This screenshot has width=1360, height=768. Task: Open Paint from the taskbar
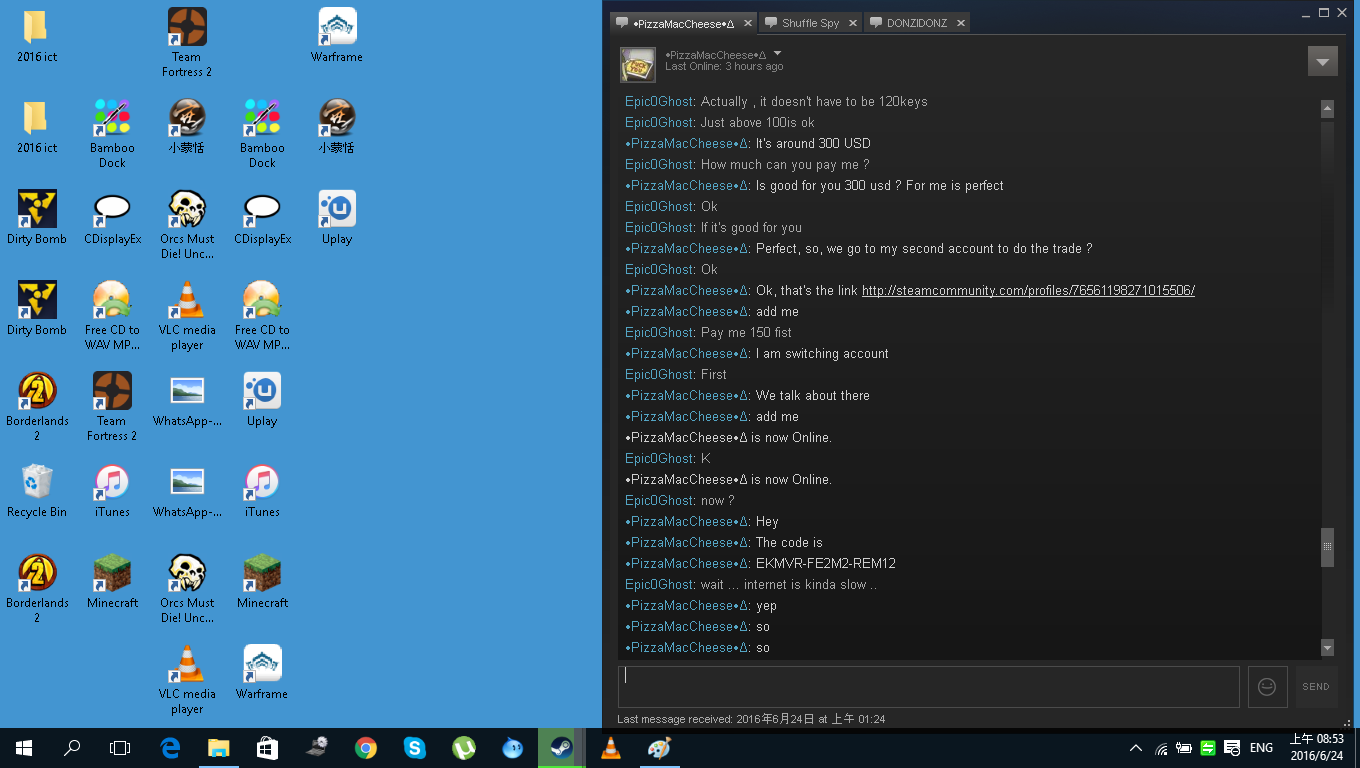point(658,748)
